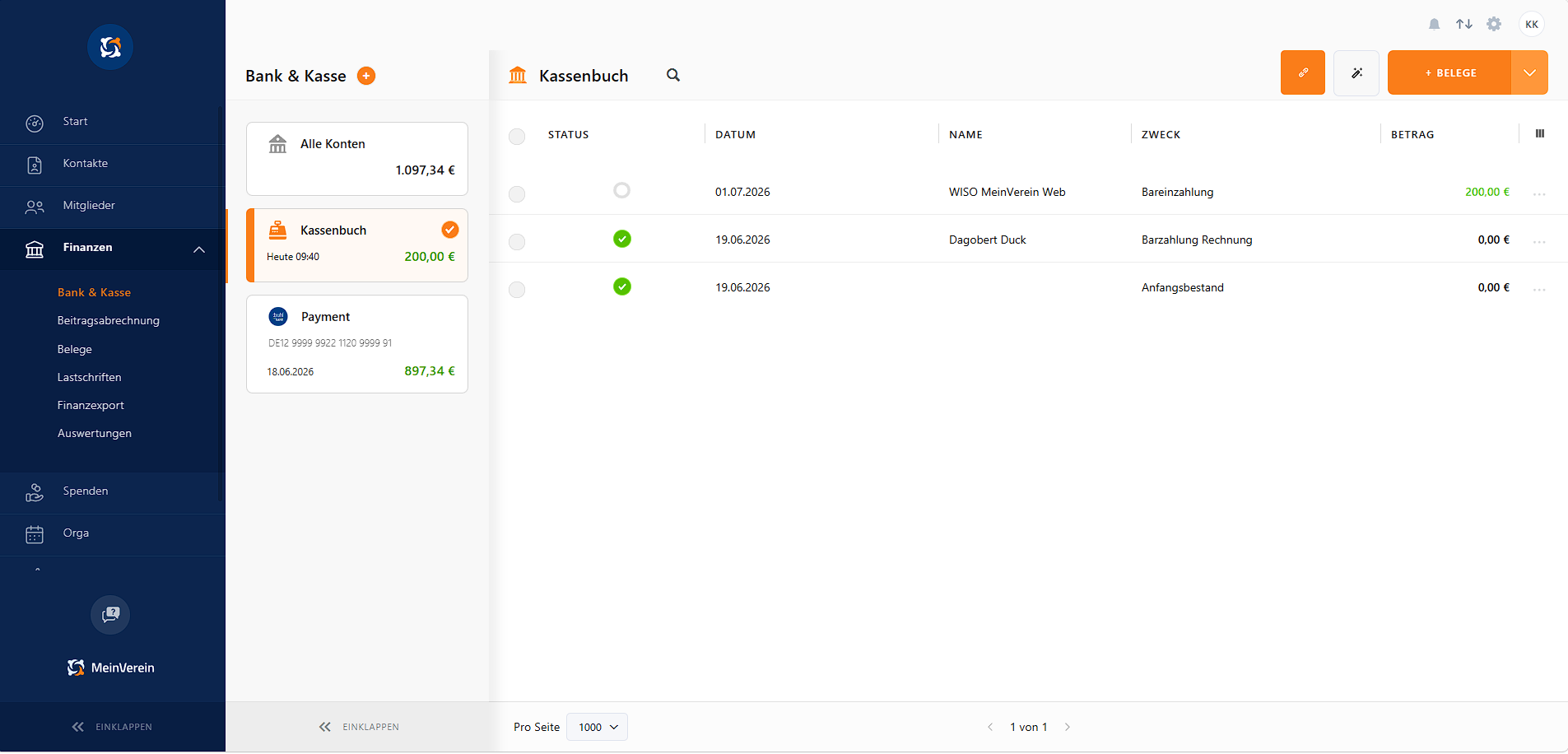Image resolution: width=1568 pixels, height=754 pixels.
Task: Open Beitragsabrechnung in the sidebar
Action: click(109, 320)
